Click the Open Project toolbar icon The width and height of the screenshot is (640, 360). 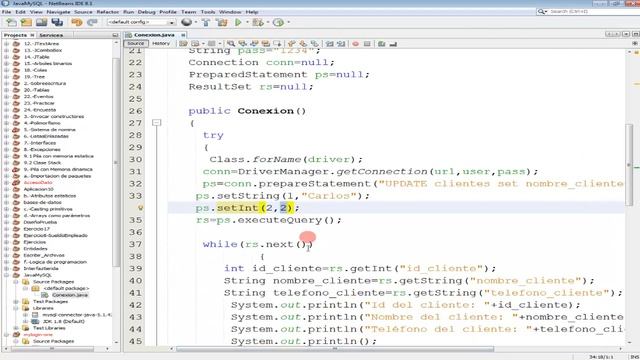(41, 22)
